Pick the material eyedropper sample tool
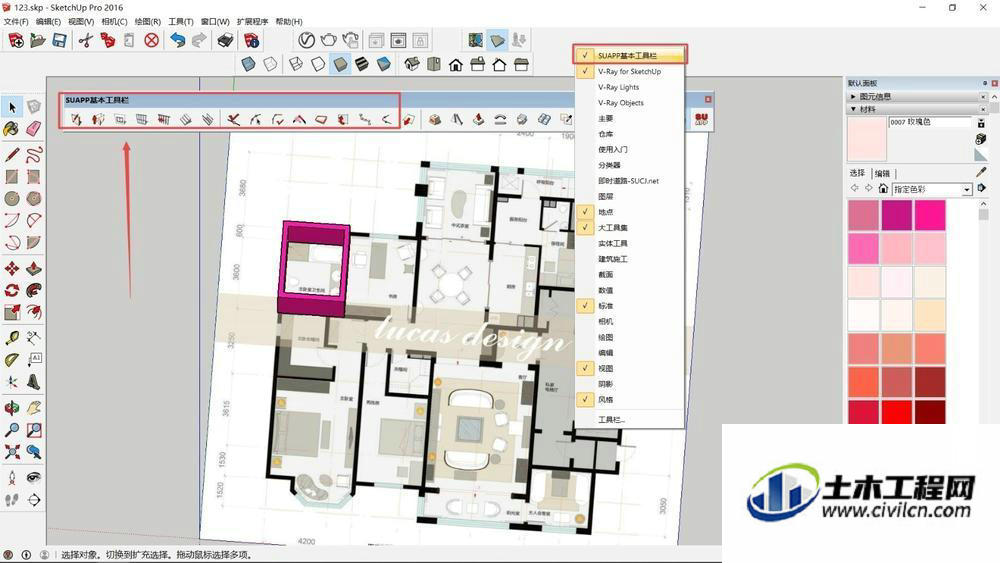 tap(982, 172)
